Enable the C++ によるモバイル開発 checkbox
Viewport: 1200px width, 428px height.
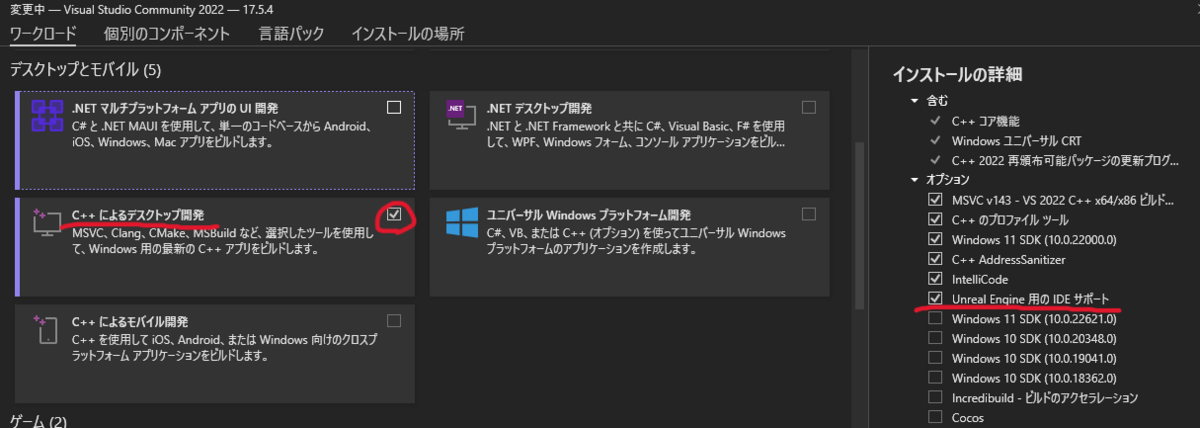click(x=394, y=321)
